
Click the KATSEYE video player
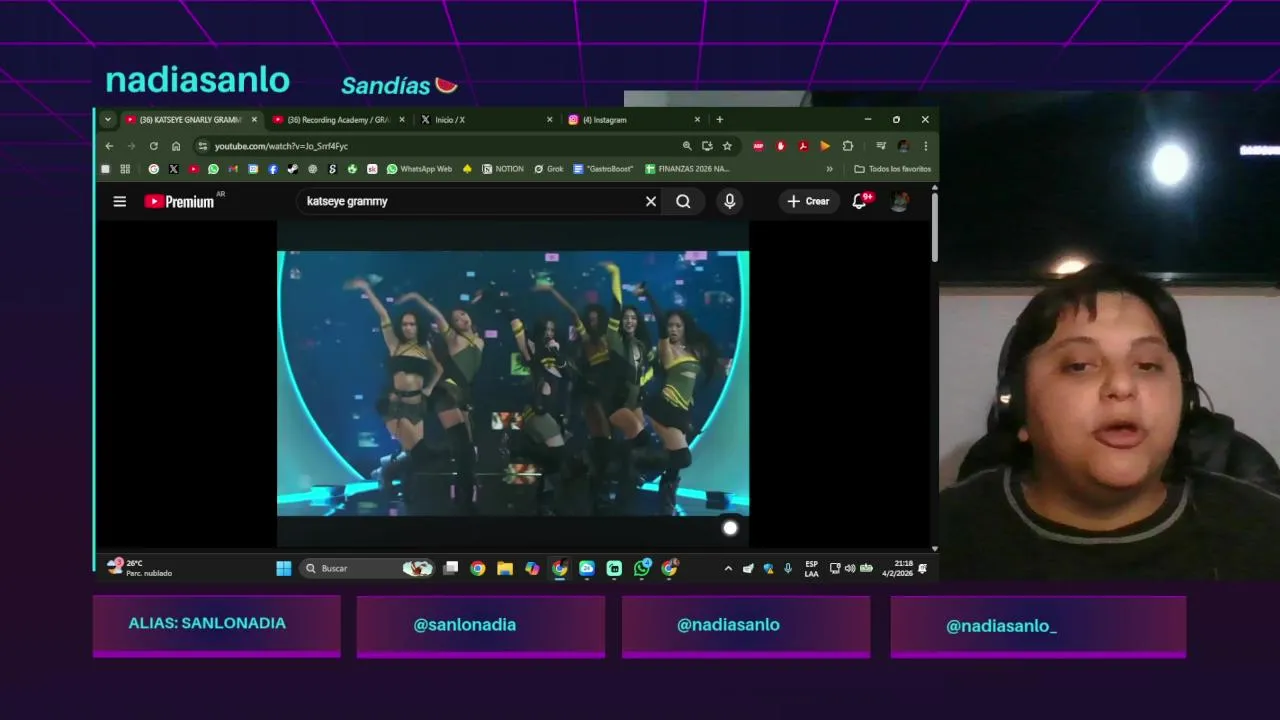(x=513, y=383)
